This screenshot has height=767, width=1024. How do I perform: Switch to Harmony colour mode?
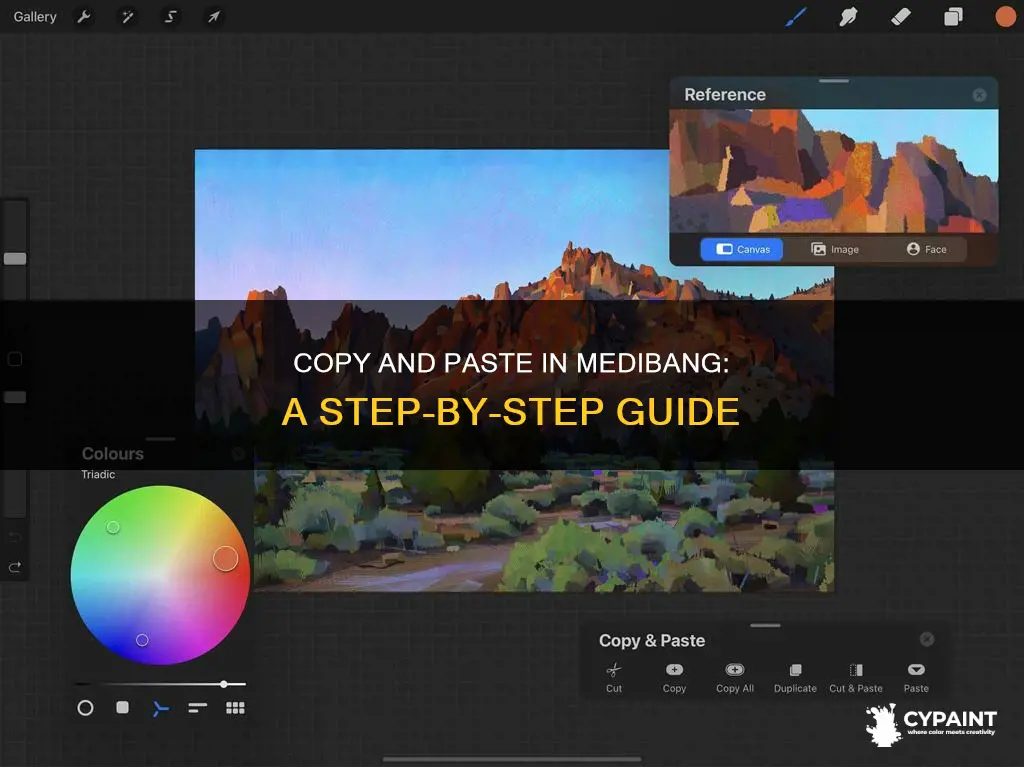(160, 708)
